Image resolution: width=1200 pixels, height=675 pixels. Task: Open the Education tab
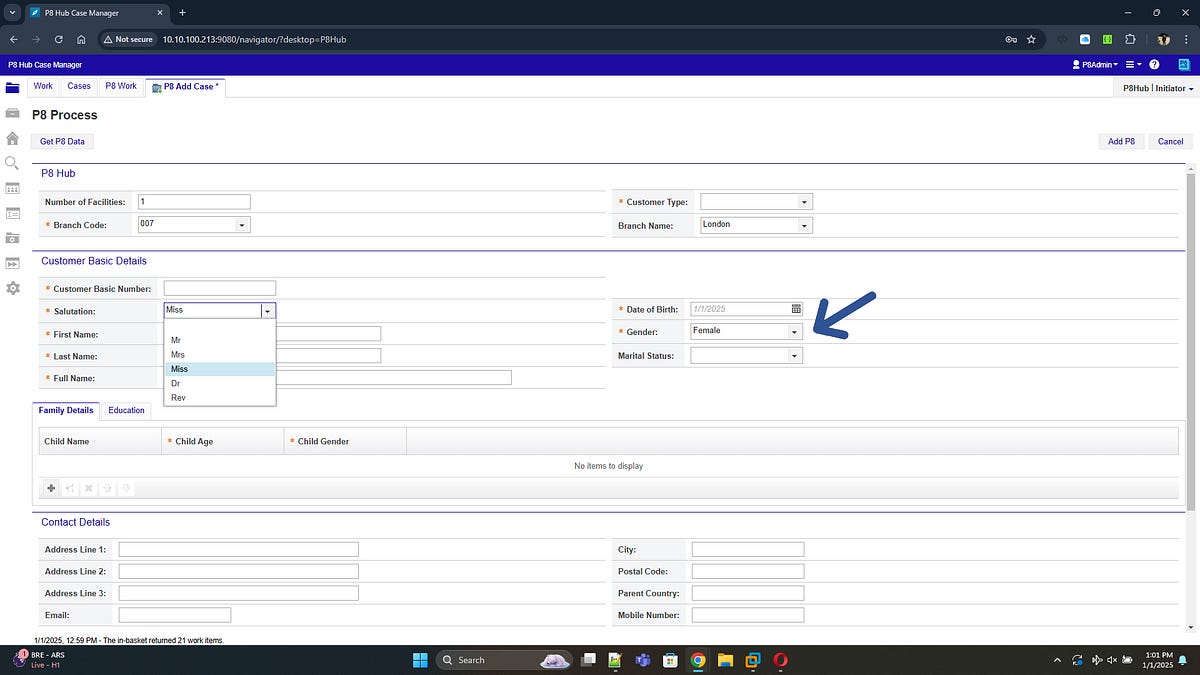[126, 410]
